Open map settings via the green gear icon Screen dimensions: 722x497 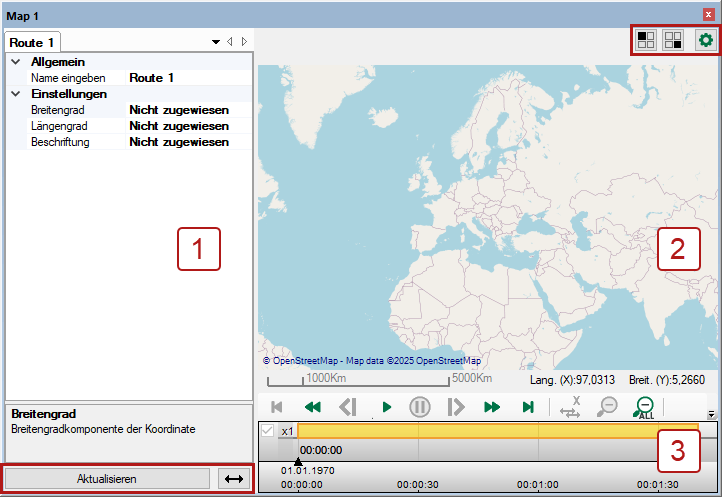(x=705, y=40)
